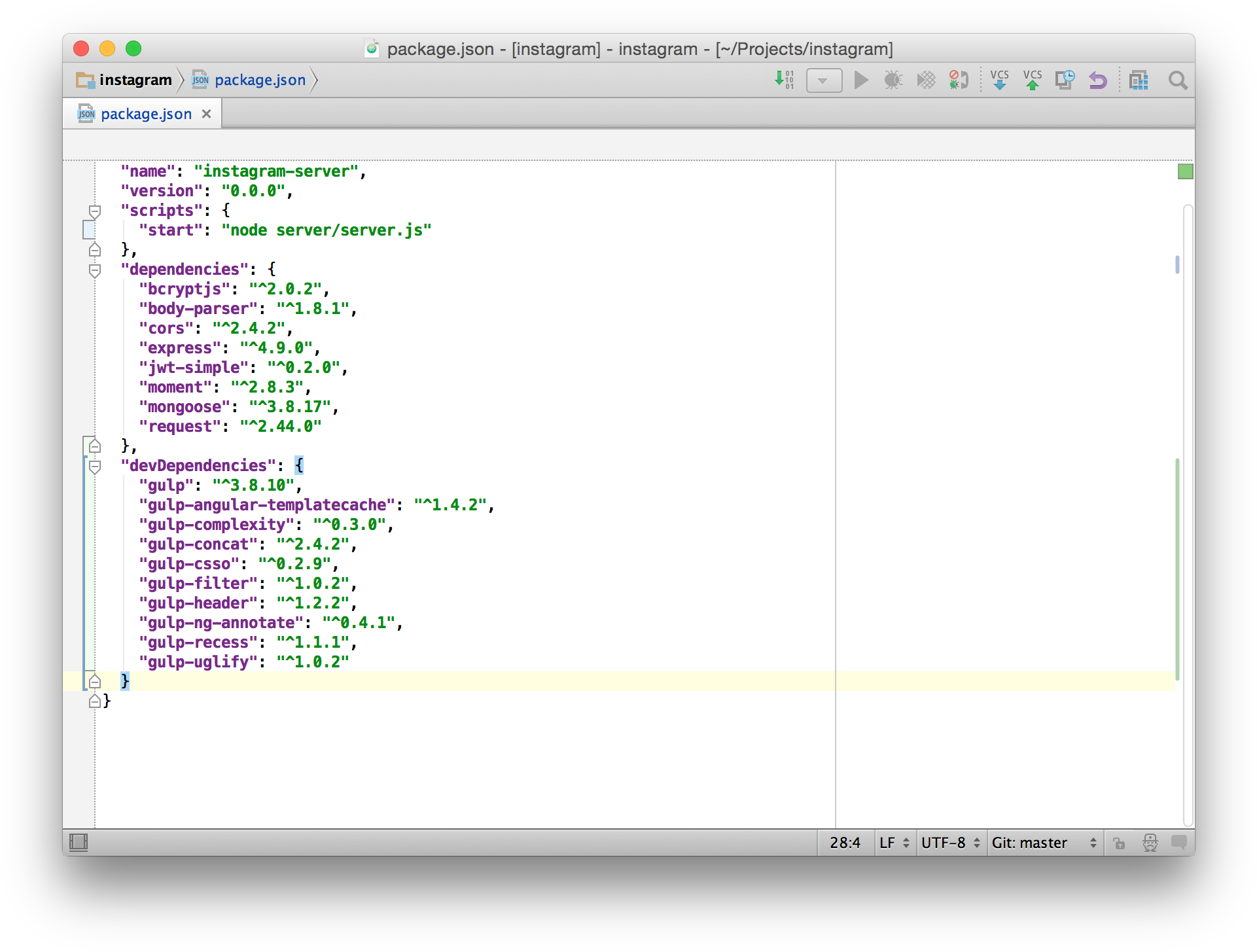Viewport: 1257px width, 952px height.
Task: Toggle the left panel visibility icon
Action: pyautogui.click(x=78, y=843)
